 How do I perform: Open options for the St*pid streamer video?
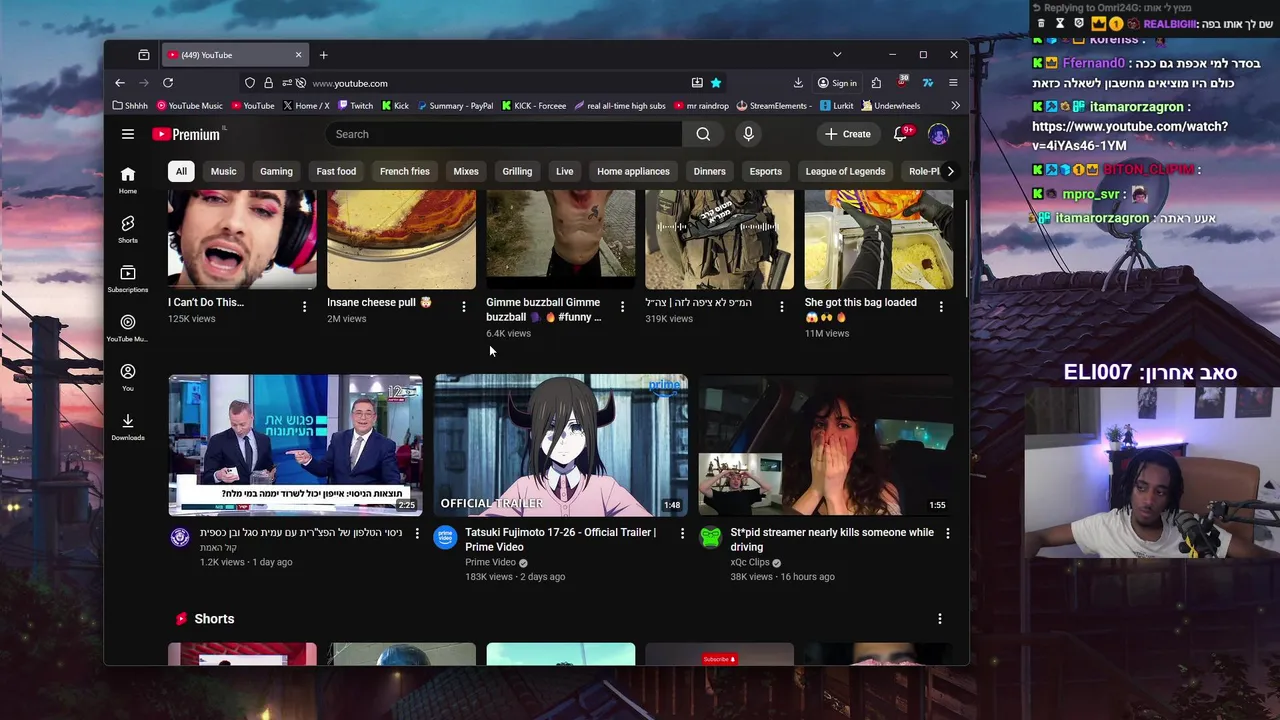coord(947,534)
